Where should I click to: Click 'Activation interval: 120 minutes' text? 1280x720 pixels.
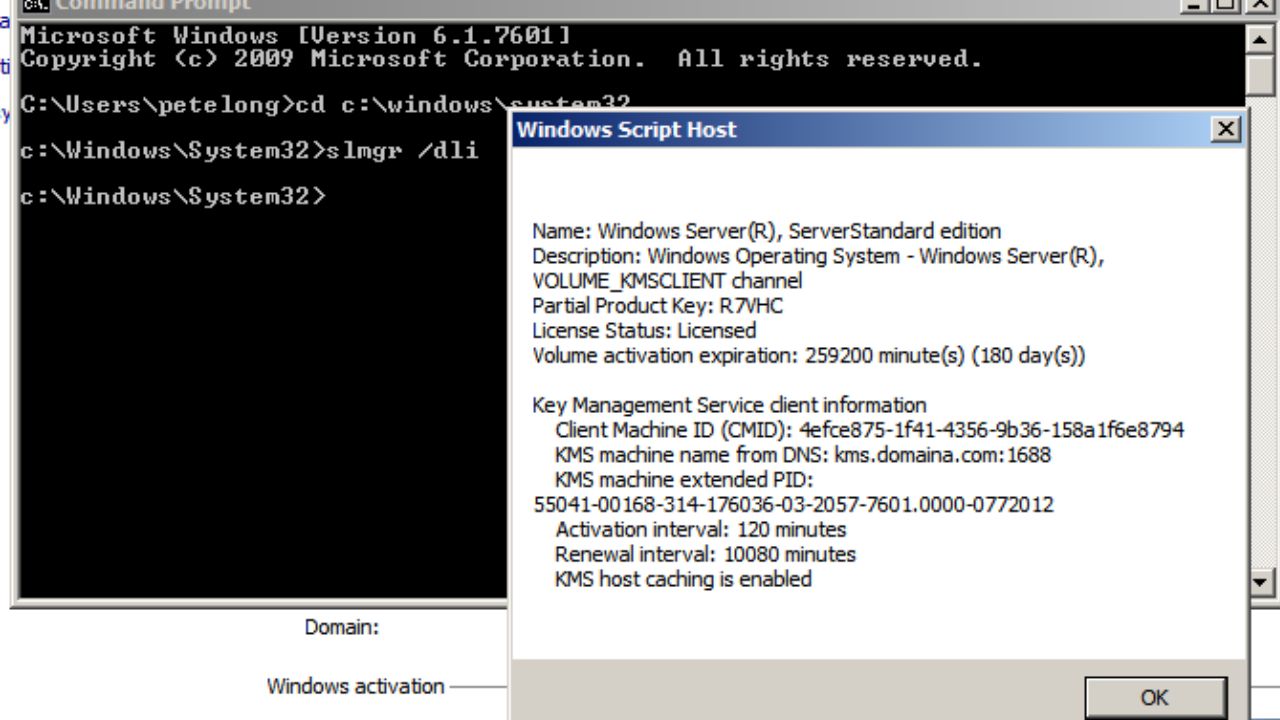click(x=701, y=529)
